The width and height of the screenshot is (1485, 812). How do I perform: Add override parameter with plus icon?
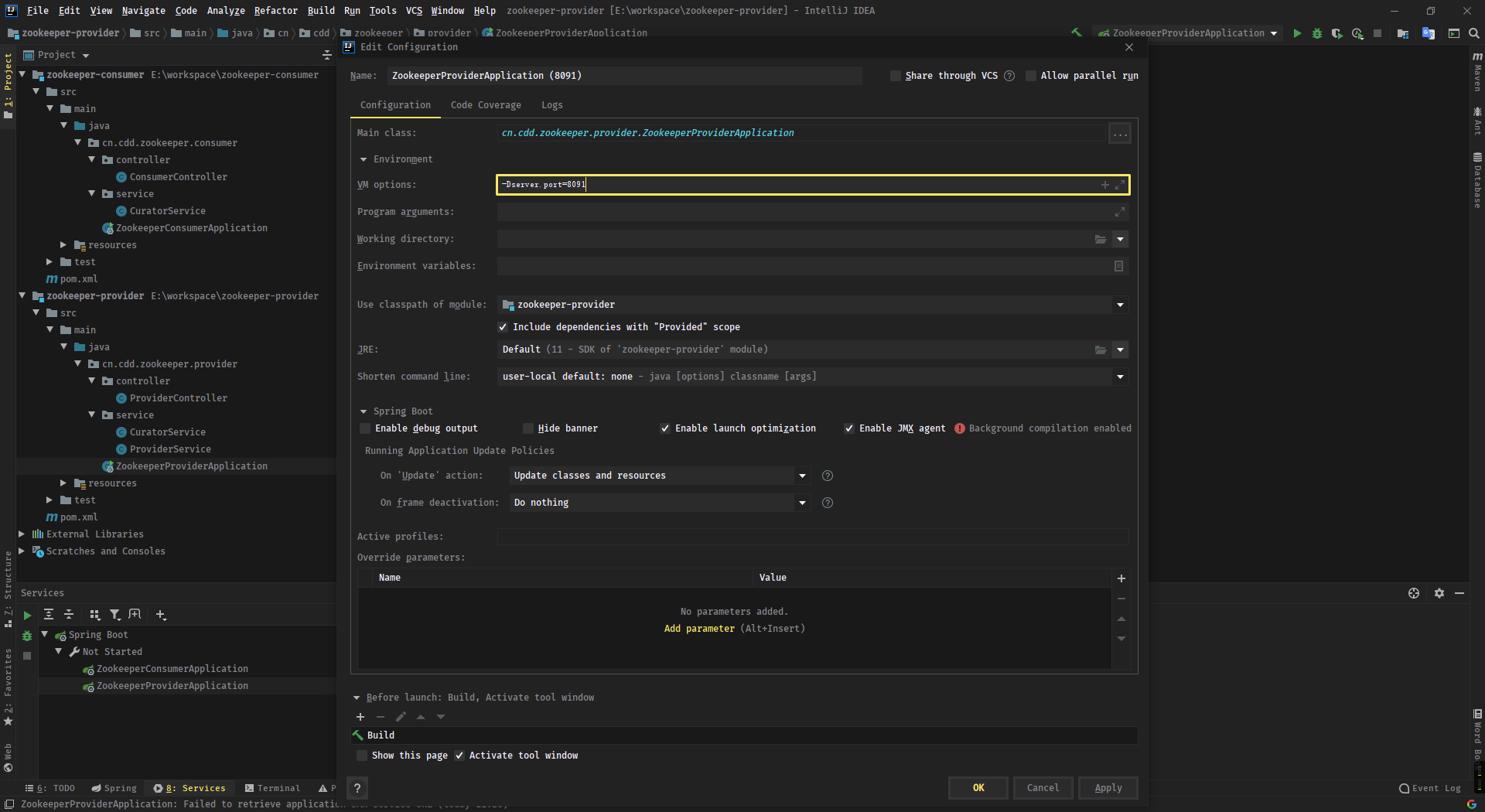click(x=1121, y=578)
